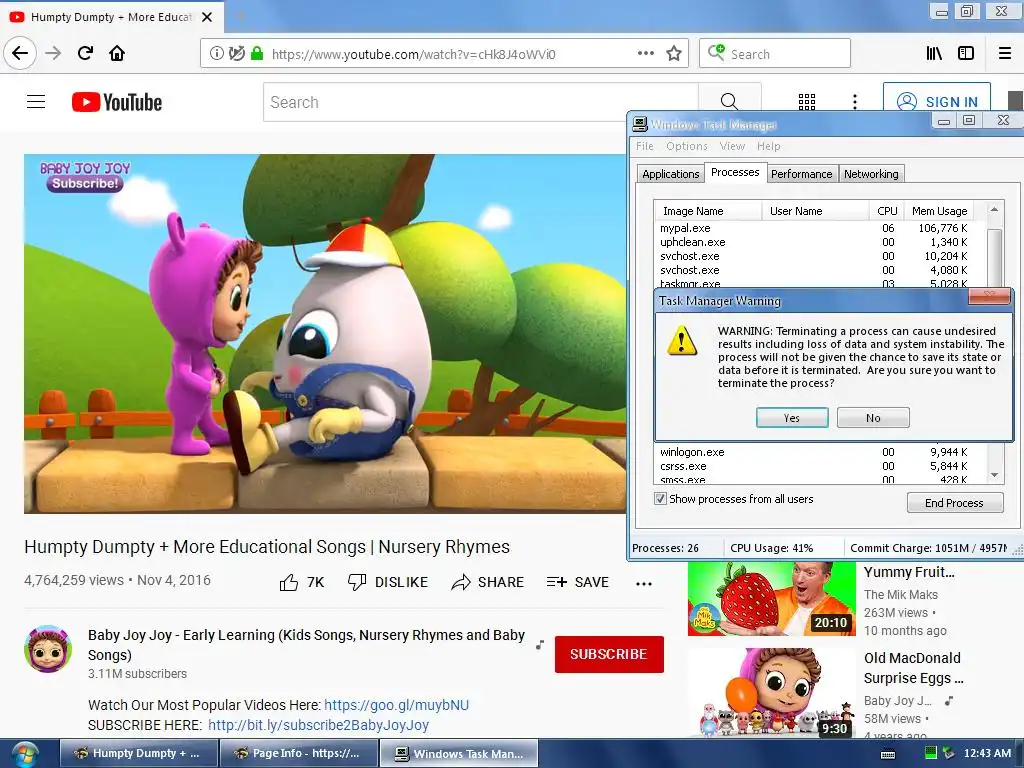Viewport: 1024px width, 768px height.
Task: Click the browser address bar URL
Action: coord(413,54)
